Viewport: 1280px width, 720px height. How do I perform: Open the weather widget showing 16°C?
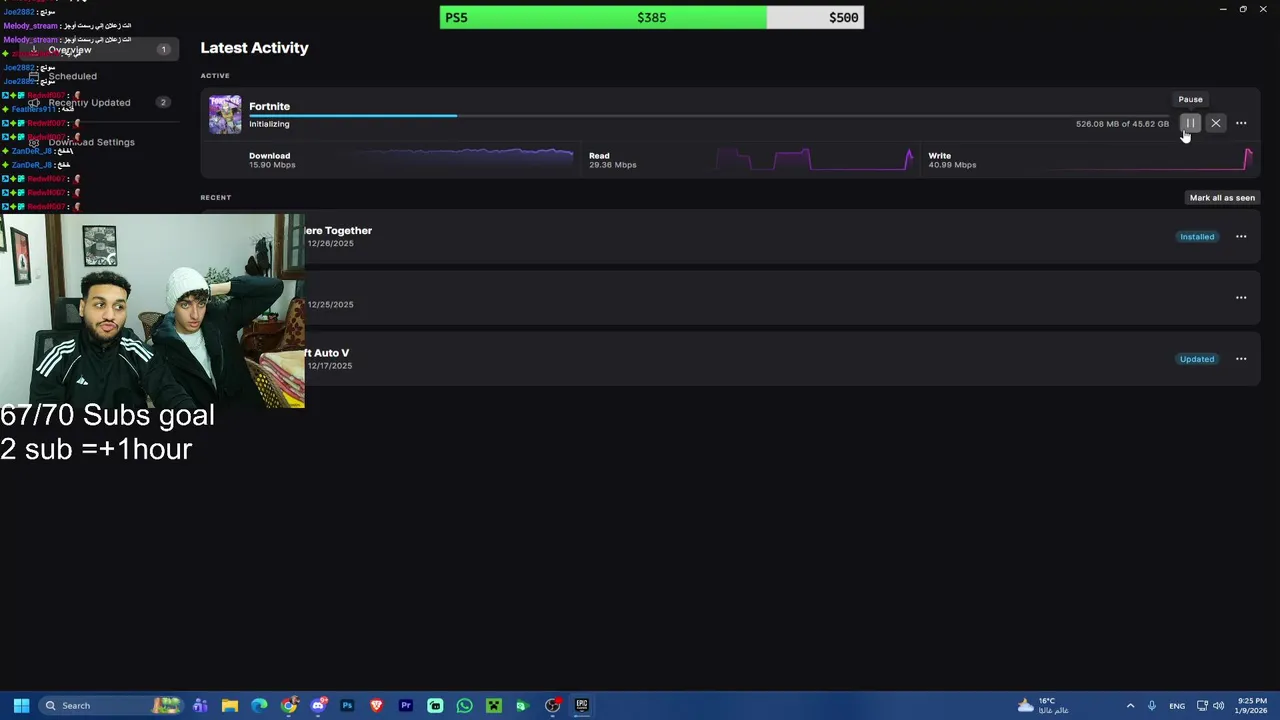(1043, 705)
